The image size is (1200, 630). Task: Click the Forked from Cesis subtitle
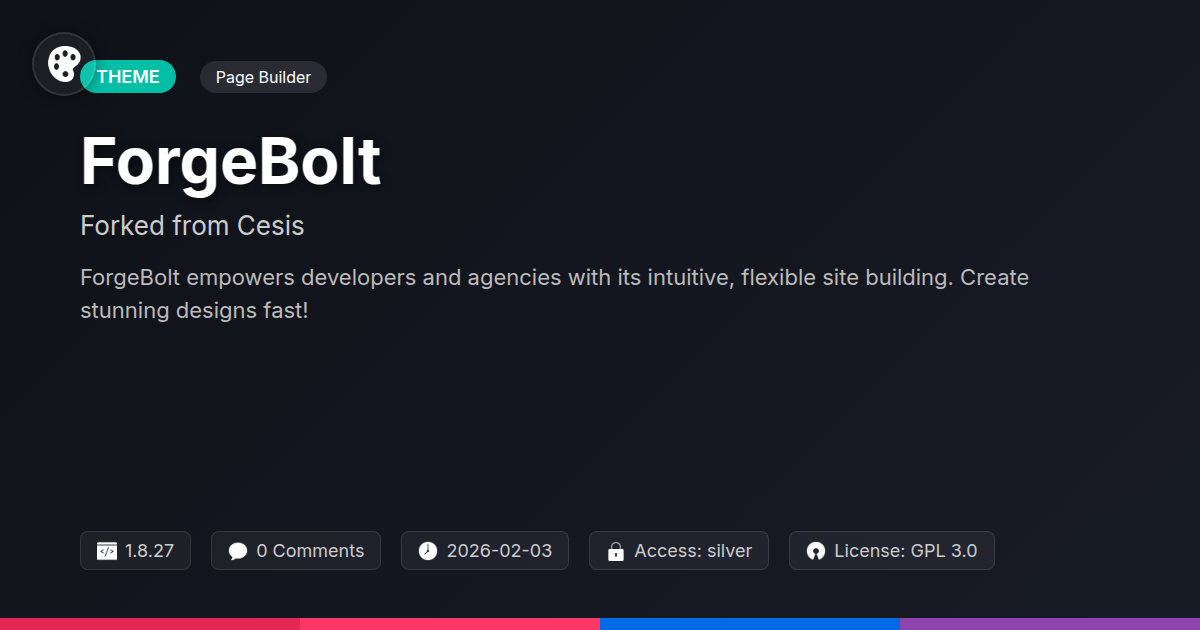click(192, 226)
